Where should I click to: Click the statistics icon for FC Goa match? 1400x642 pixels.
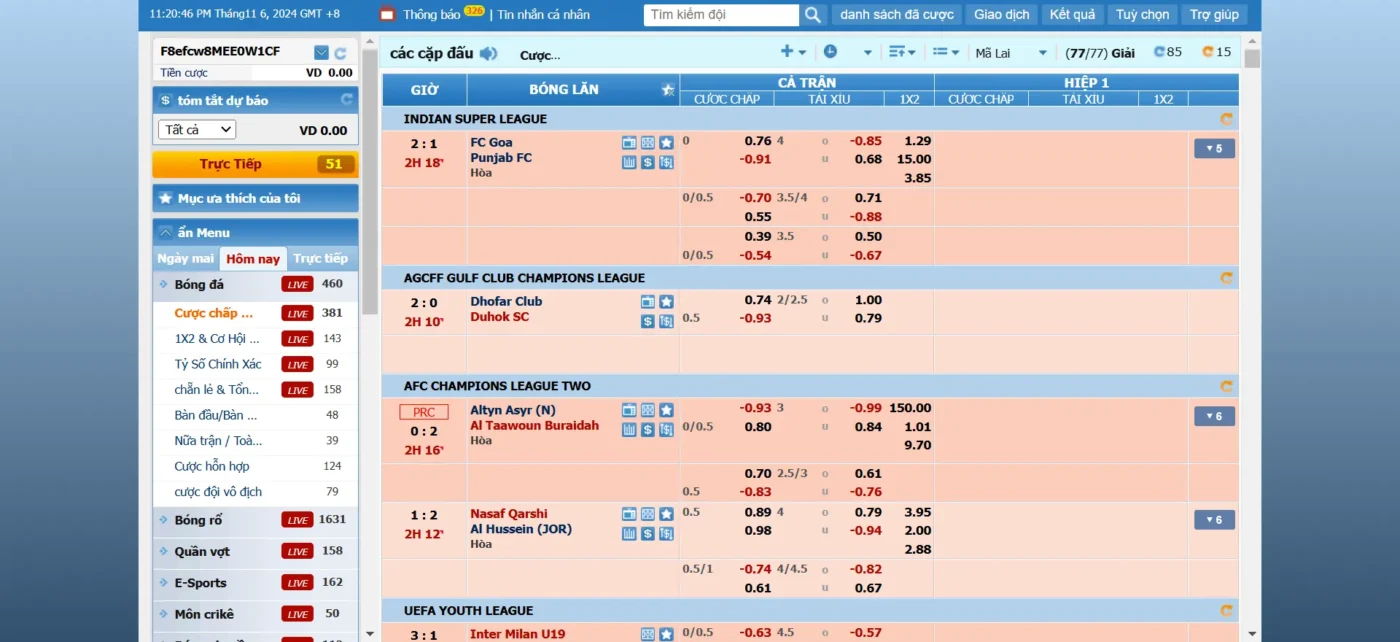pyautogui.click(x=629, y=162)
